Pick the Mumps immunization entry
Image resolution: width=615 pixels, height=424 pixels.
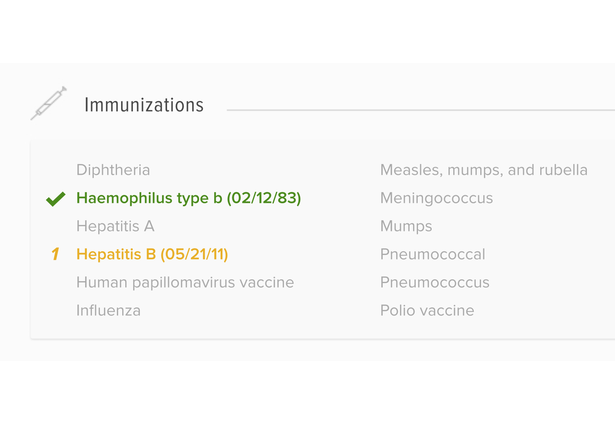click(x=406, y=226)
